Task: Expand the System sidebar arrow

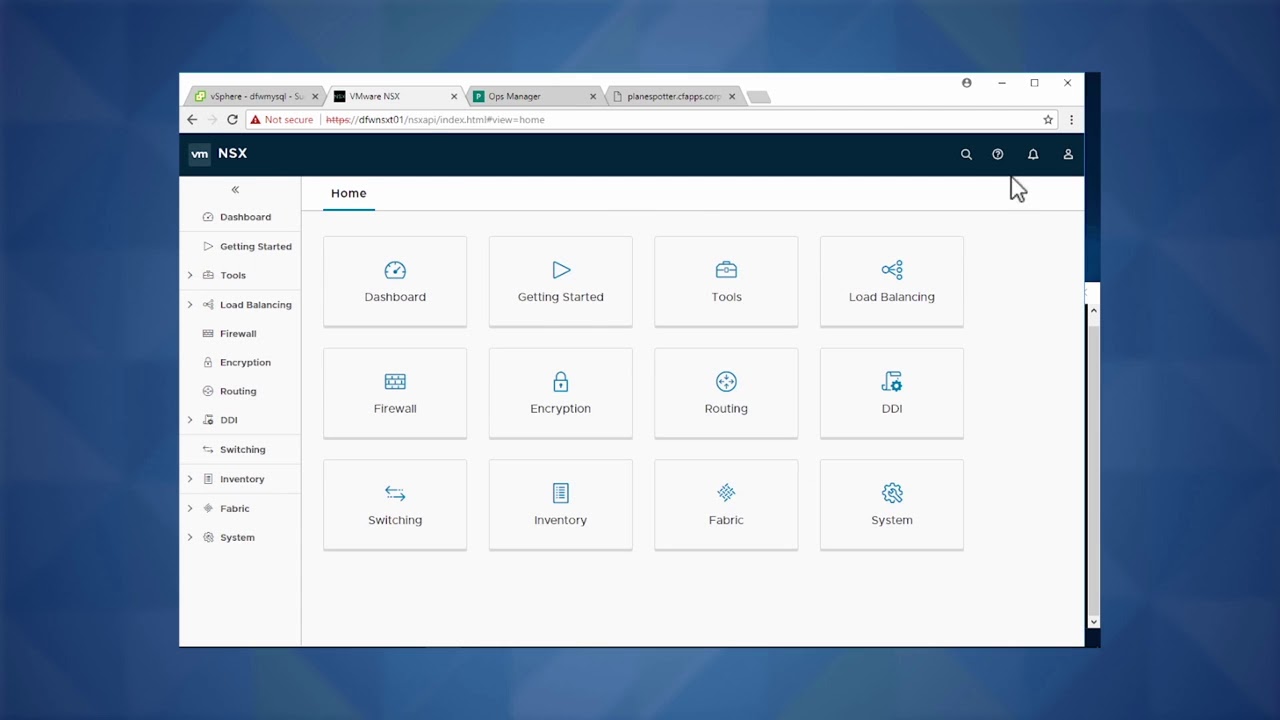Action: coord(190,538)
